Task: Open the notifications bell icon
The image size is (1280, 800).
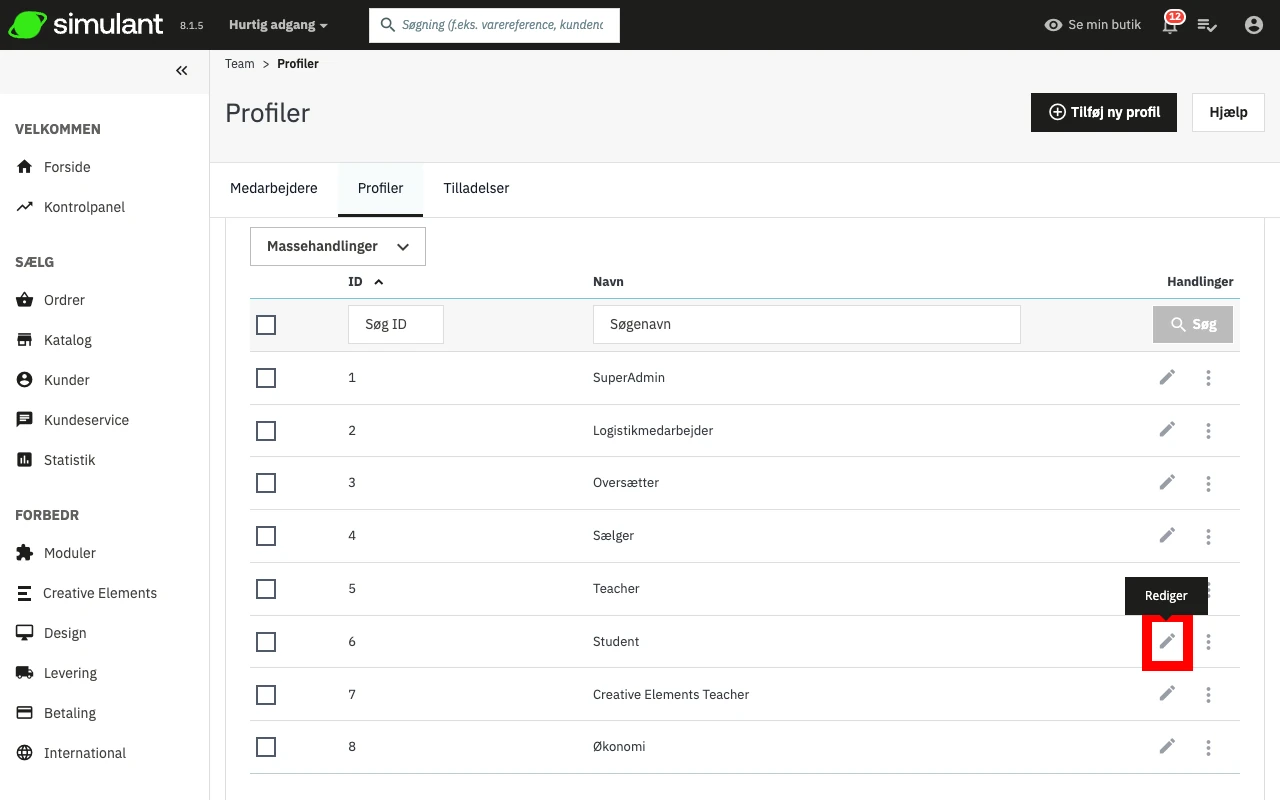Action: [1170, 25]
